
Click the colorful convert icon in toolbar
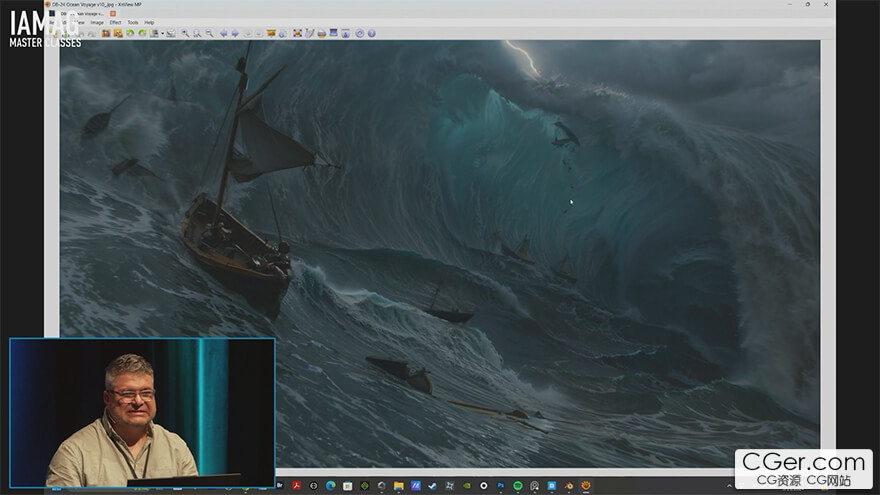(154, 33)
